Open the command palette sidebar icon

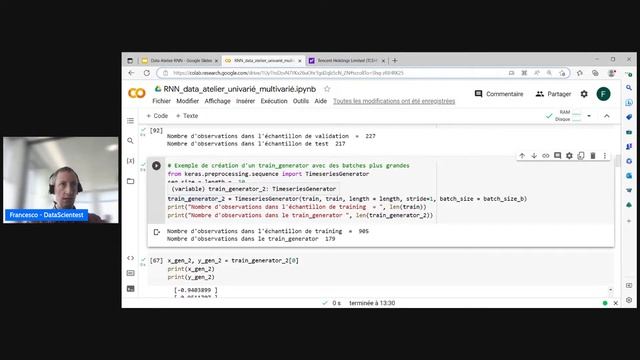(x=130, y=273)
